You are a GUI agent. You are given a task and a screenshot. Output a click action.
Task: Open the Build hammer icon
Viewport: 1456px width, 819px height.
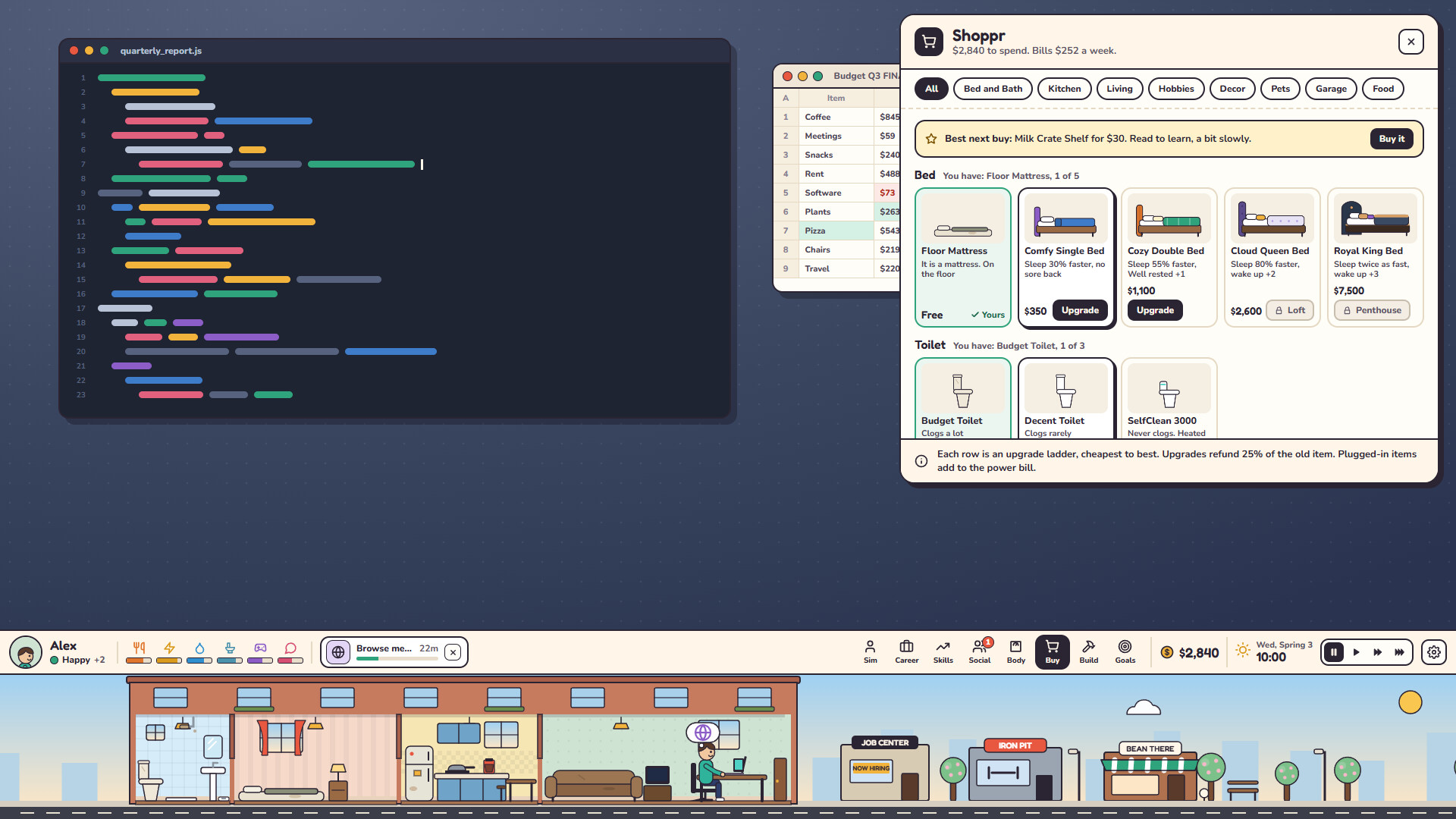coord(1088,652)
